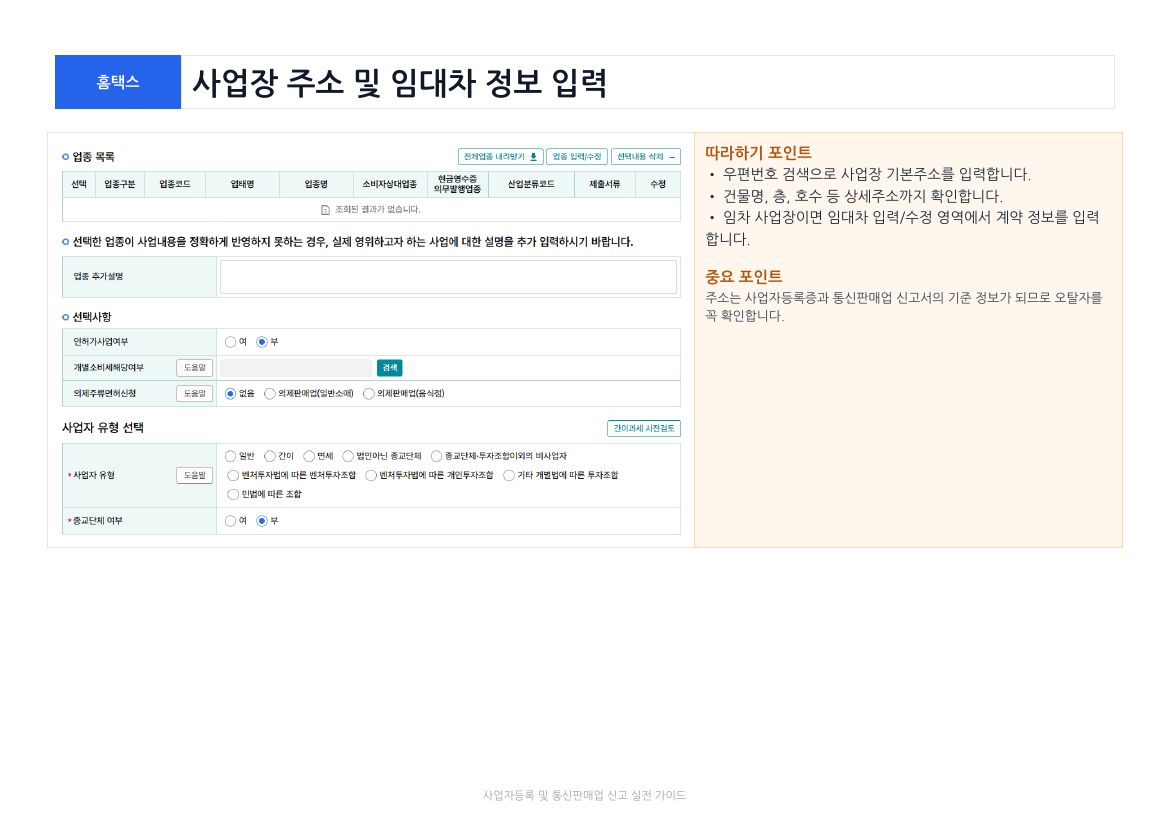Click the 선택사항 section heading

point(91,317)
